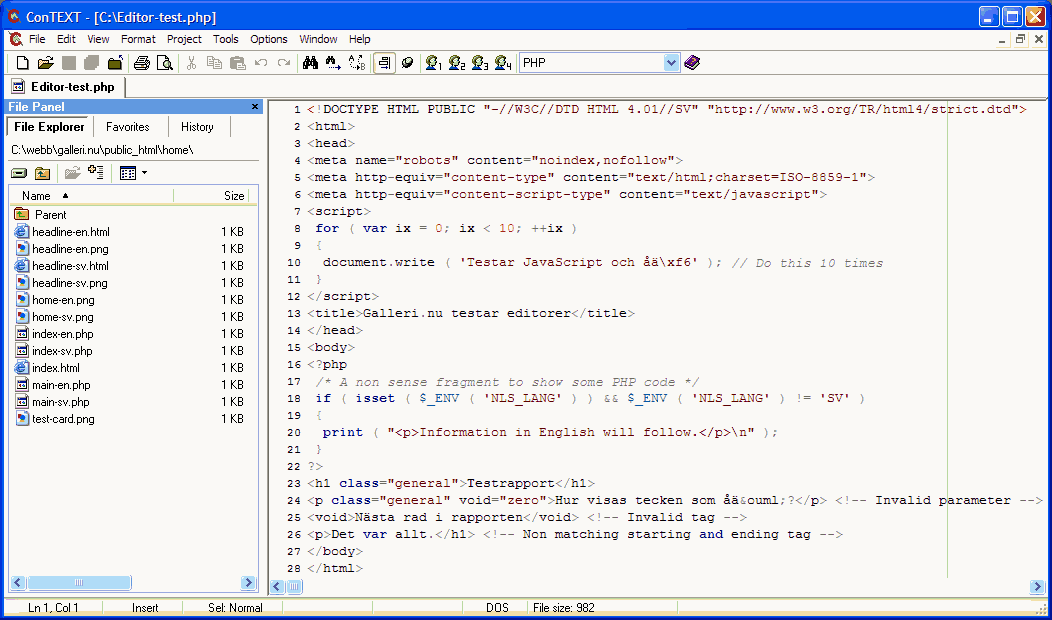Place cursor on line 13 title tag
Image resolution: width=1052 pixels, height=620 pixels.
(x=471, y=313)
